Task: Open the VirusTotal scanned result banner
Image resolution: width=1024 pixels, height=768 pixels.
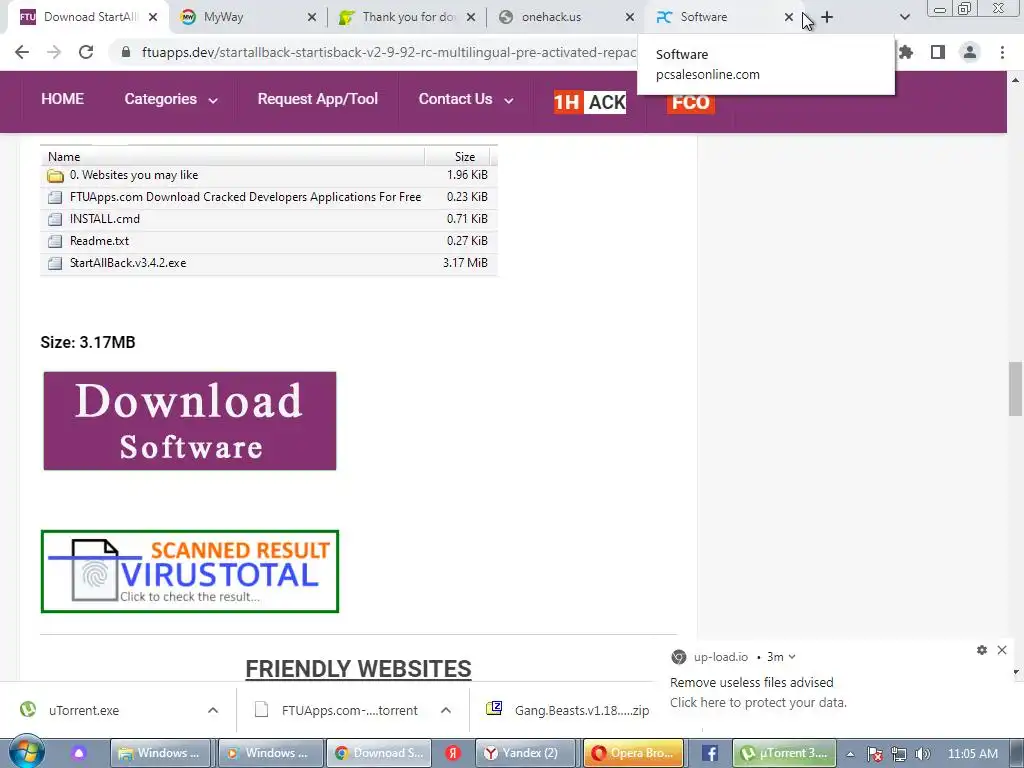Action: coord(190,571)
